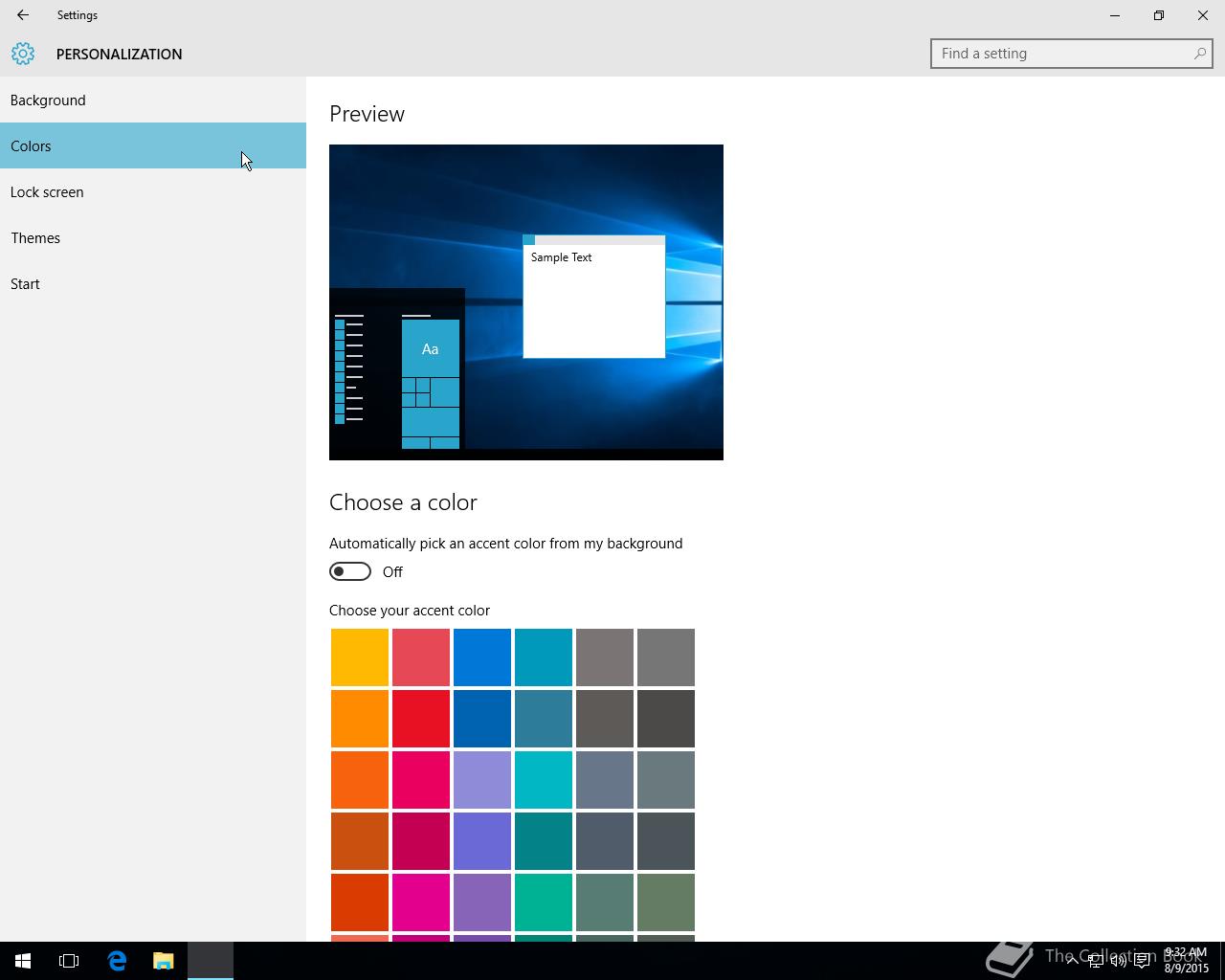This screenshot has width=1225, height=980.
Task: Click the Personalization gear icon
Action: [23, 54]
